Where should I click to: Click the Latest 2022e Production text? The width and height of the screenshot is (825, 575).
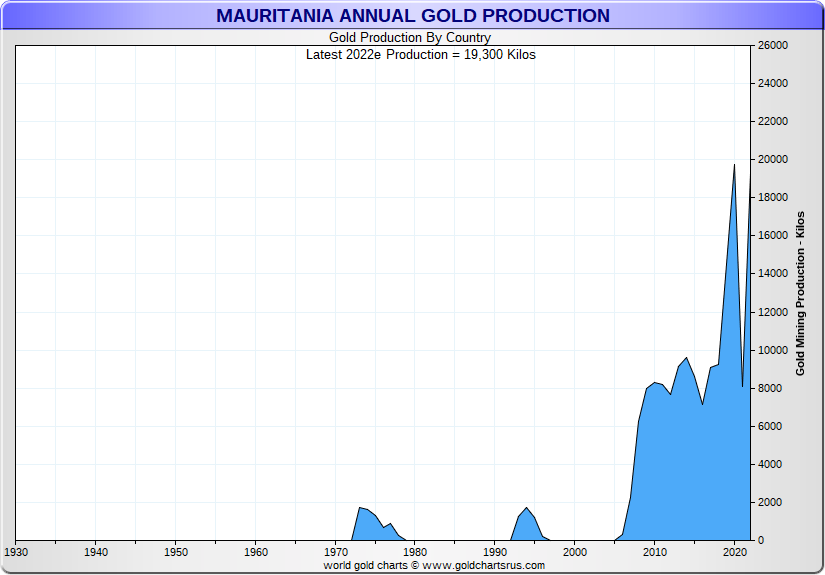pos(420,55)
